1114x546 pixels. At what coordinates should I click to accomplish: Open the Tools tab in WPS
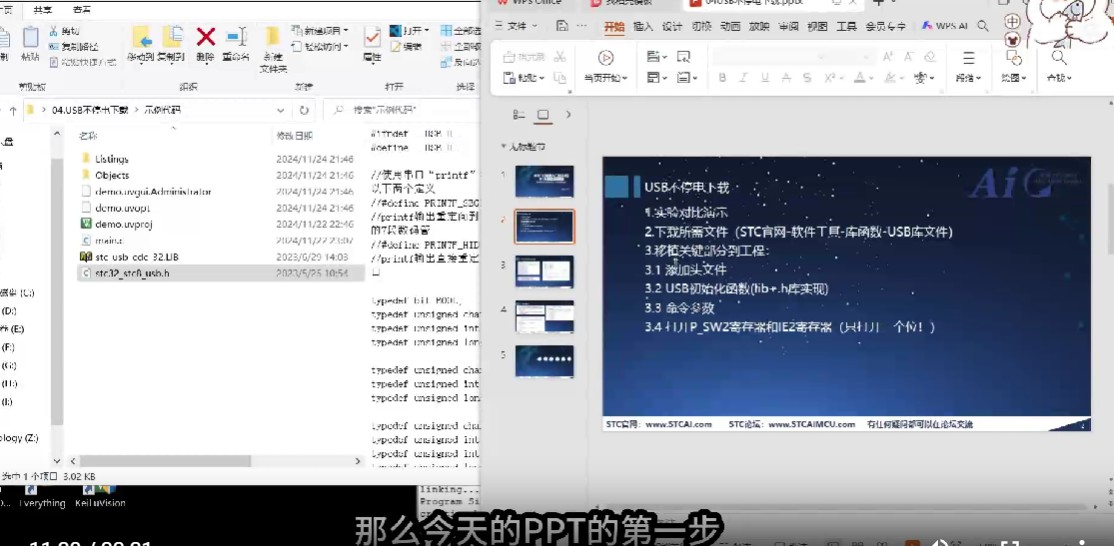[x=846, y=26]
